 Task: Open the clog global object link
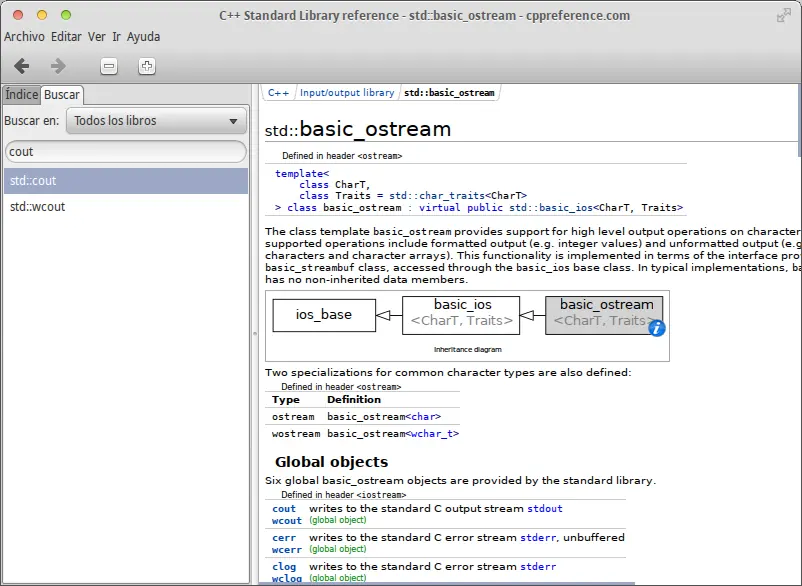point(284,567)
